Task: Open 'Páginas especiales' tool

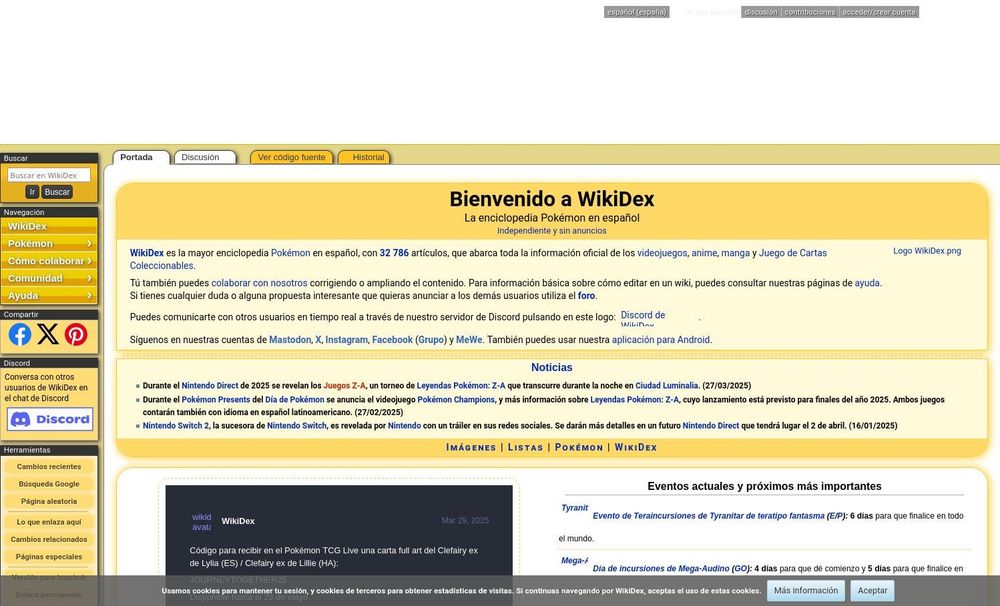Action: [x=49, y=556]
